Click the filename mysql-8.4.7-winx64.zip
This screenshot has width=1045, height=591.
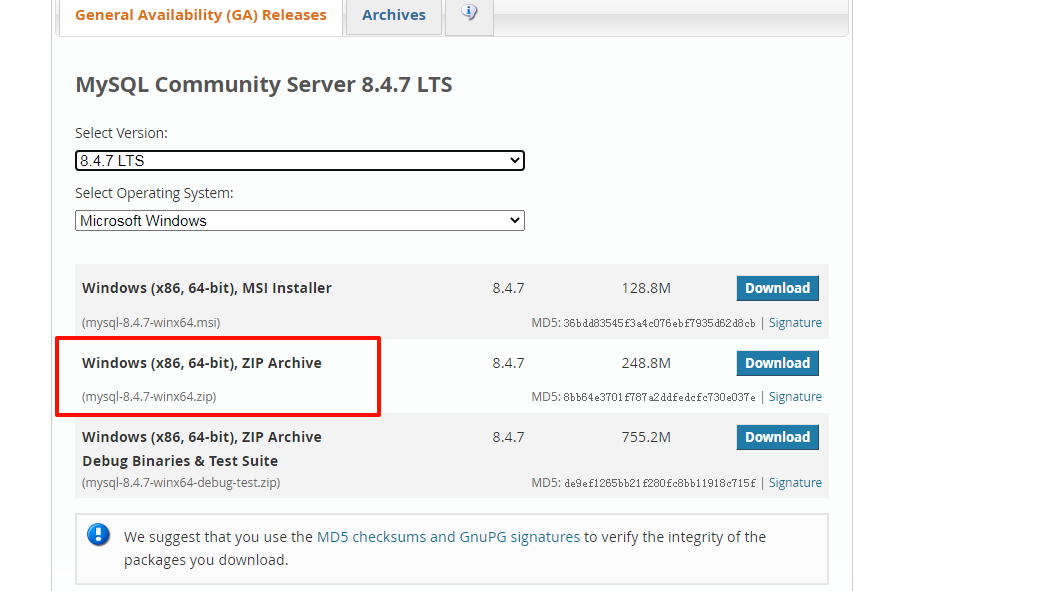click(x=149, y=396)
